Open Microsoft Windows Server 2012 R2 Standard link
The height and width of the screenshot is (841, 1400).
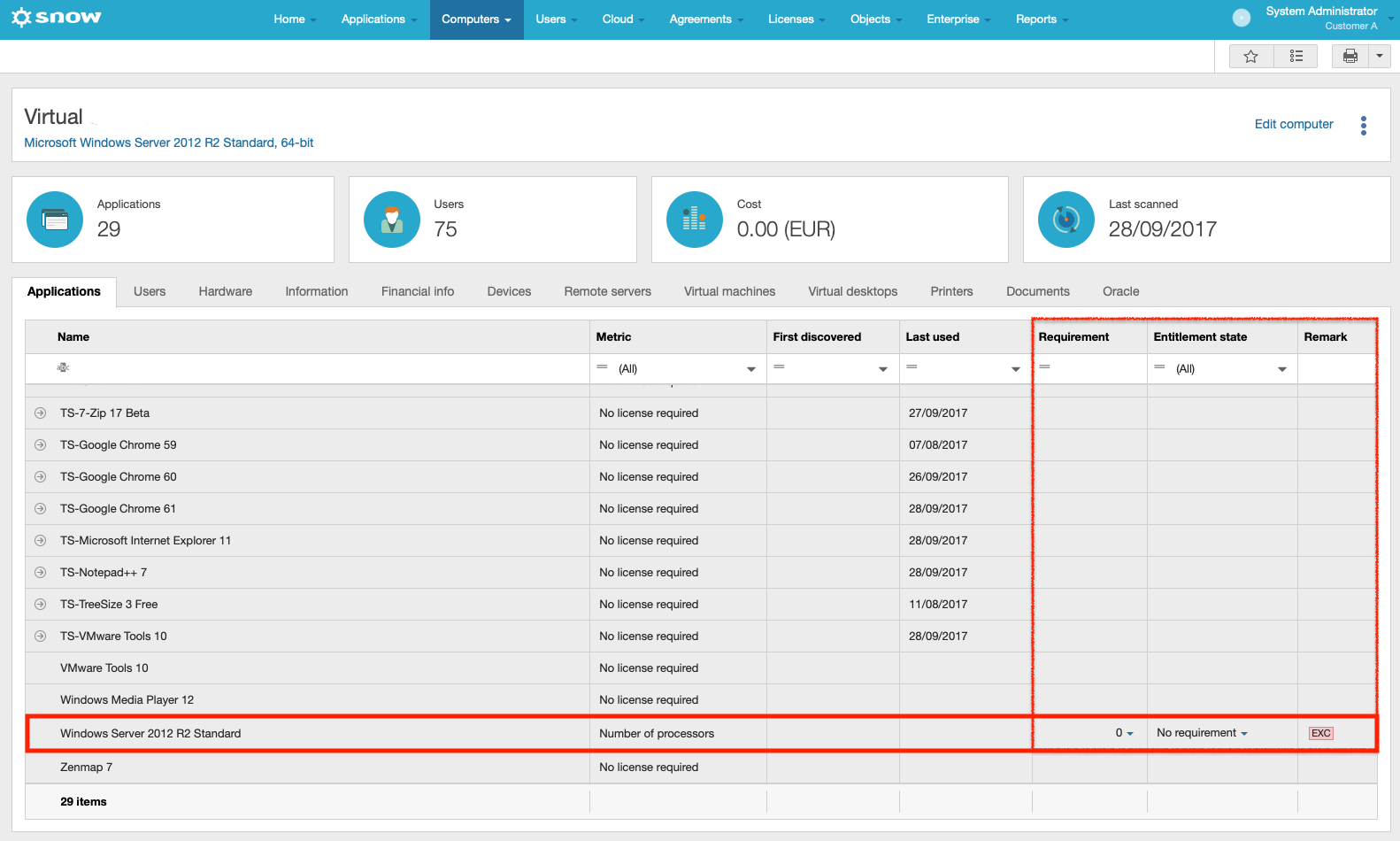(168, 143)
